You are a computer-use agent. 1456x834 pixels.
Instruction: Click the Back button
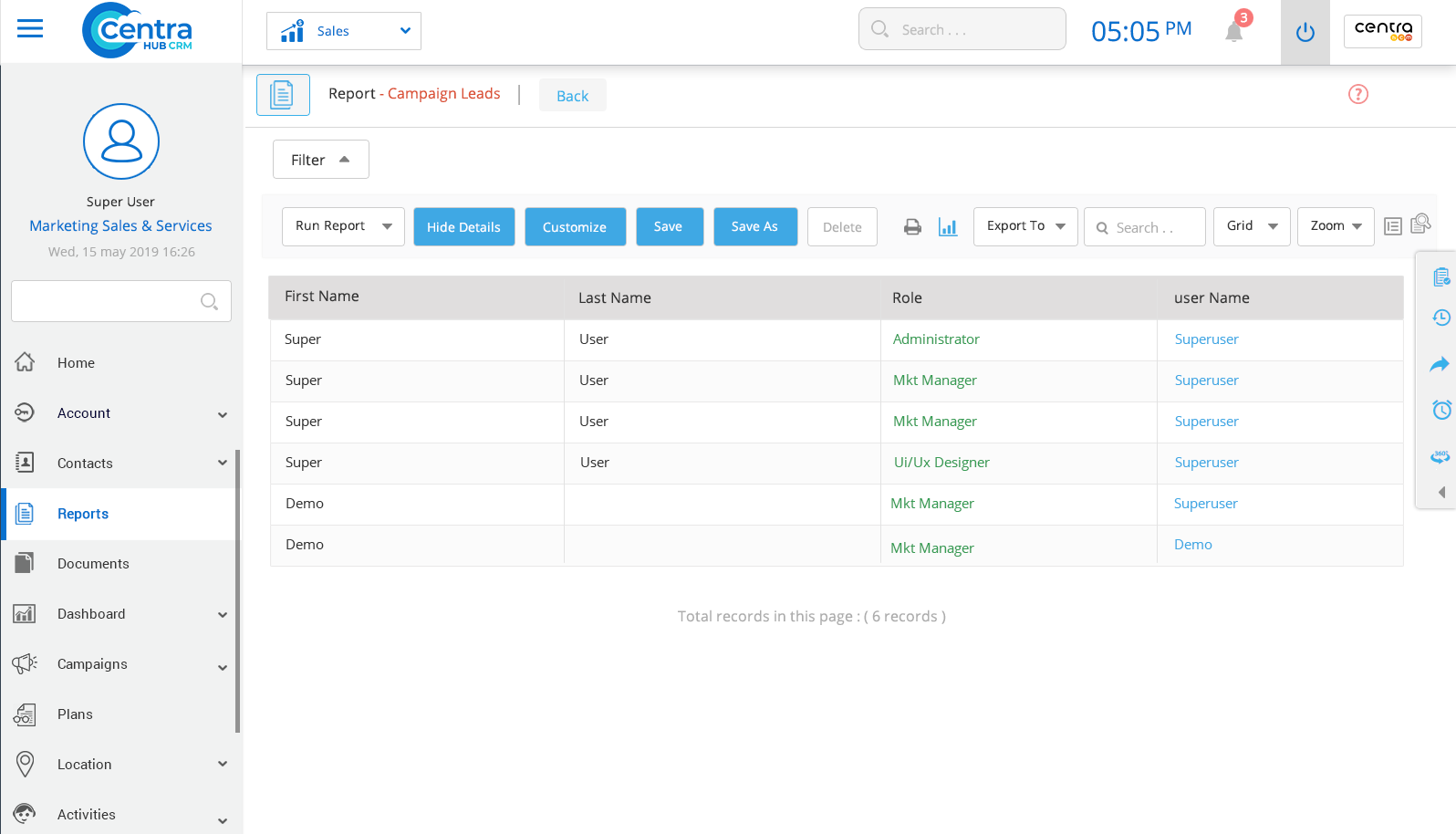pyautogui.click(x=573, y=96)
